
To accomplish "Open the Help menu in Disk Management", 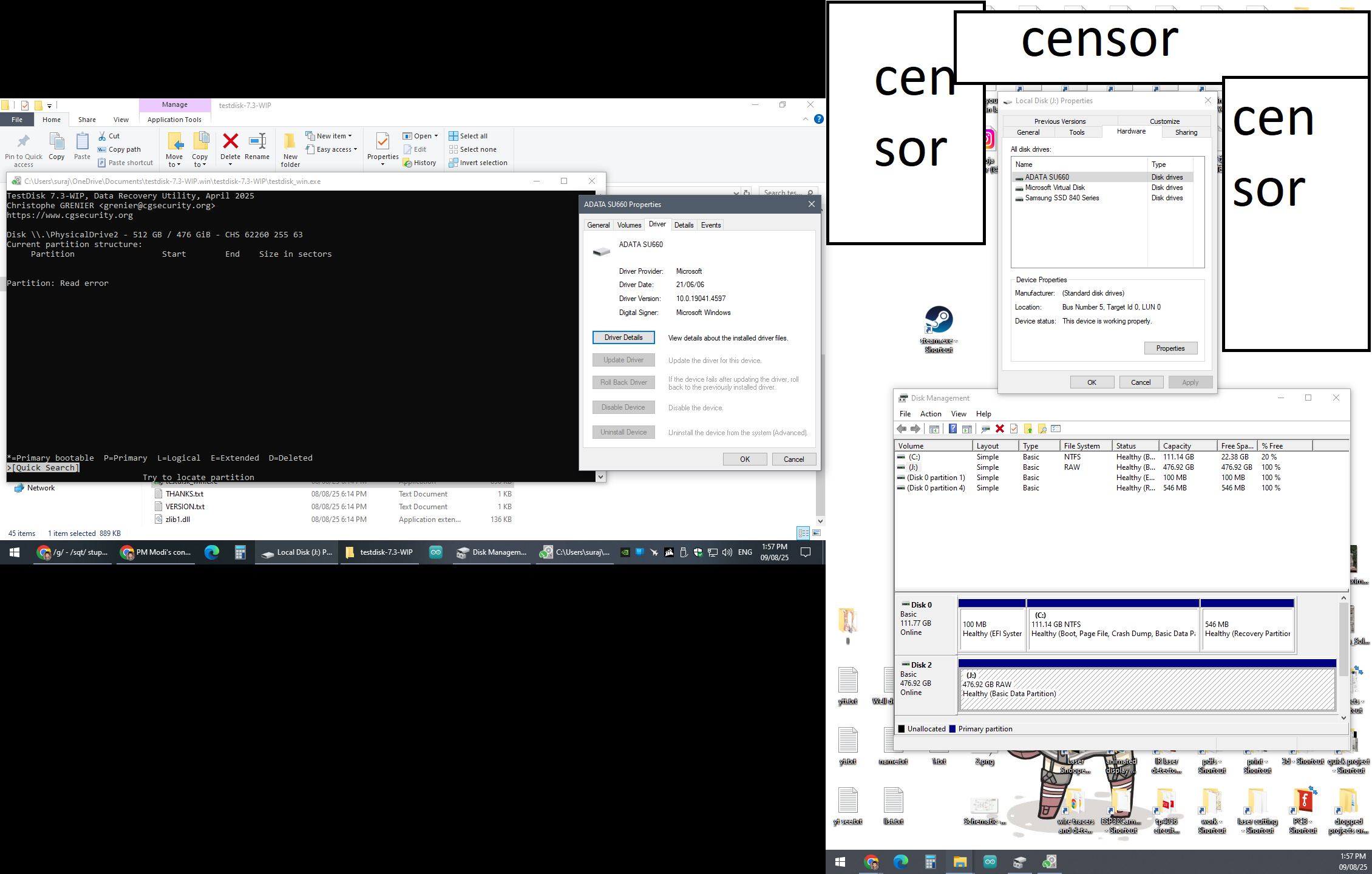I will (983, 414).
